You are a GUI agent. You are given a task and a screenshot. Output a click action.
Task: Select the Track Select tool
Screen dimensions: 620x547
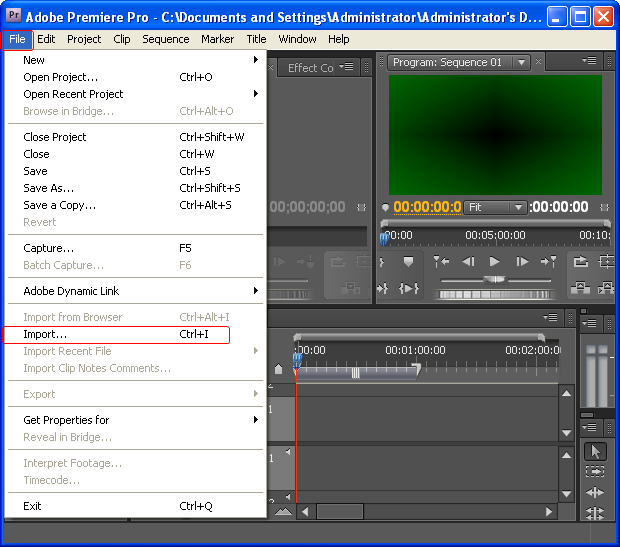[595, 471]
